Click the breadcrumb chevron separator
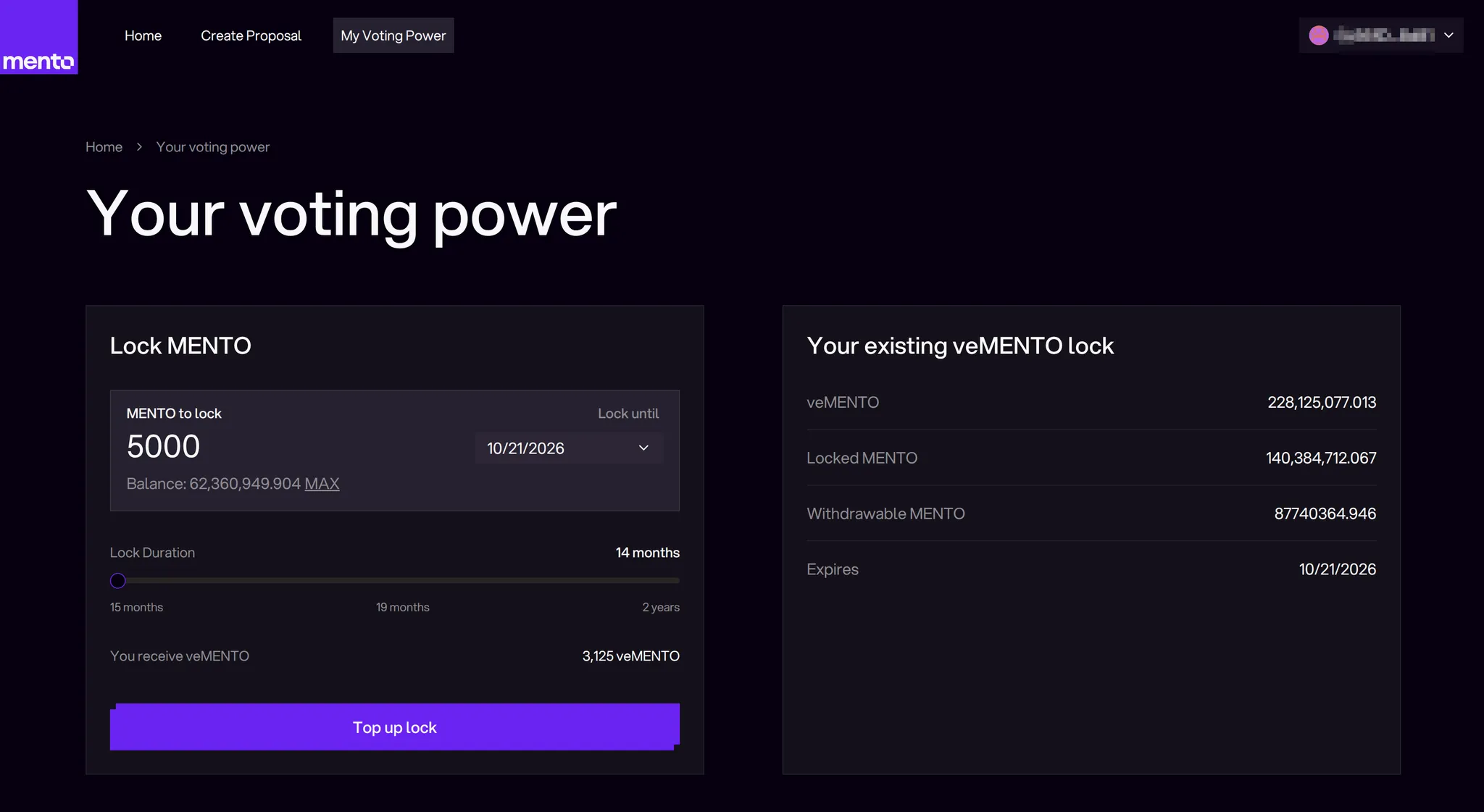 coord(139,147)
